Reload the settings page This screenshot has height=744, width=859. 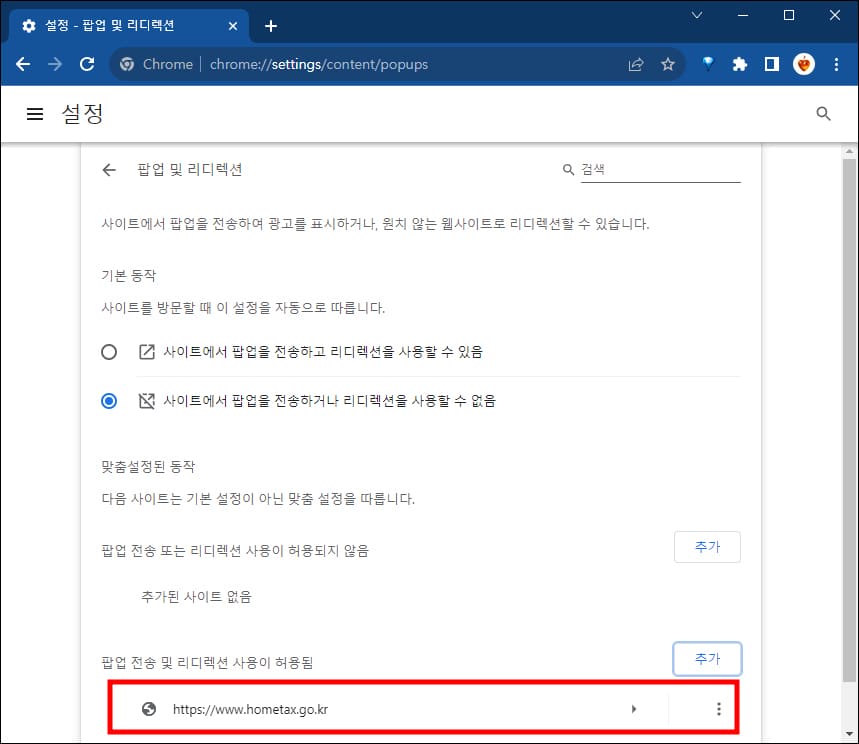point(87,63)
